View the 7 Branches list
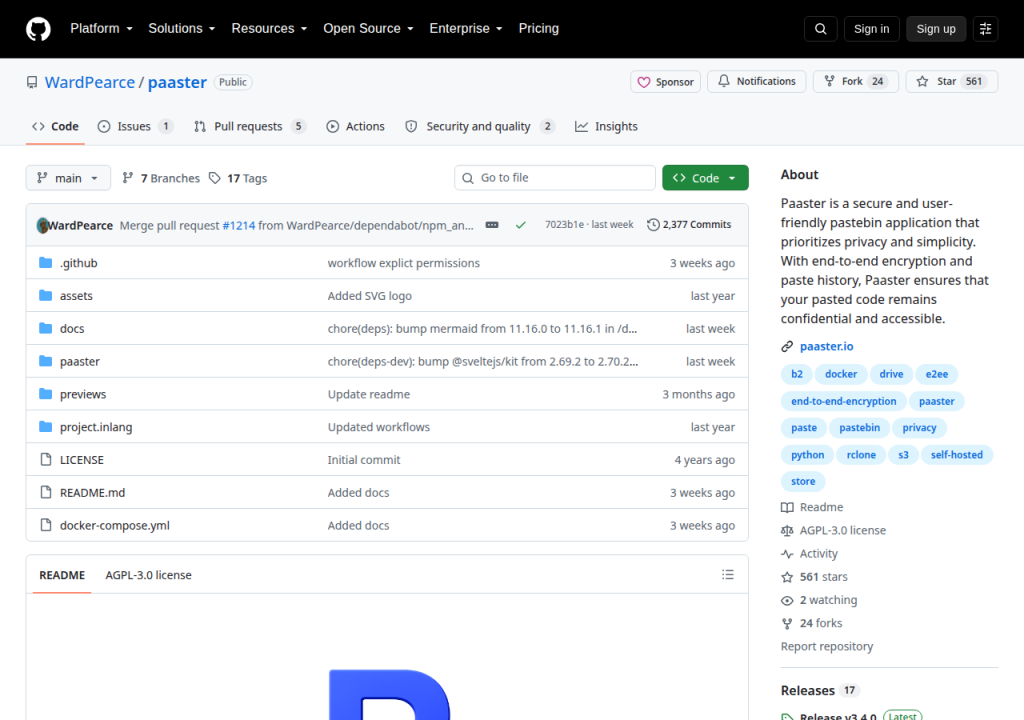This screenshot has height=720, width=1024. pos(161,178)
